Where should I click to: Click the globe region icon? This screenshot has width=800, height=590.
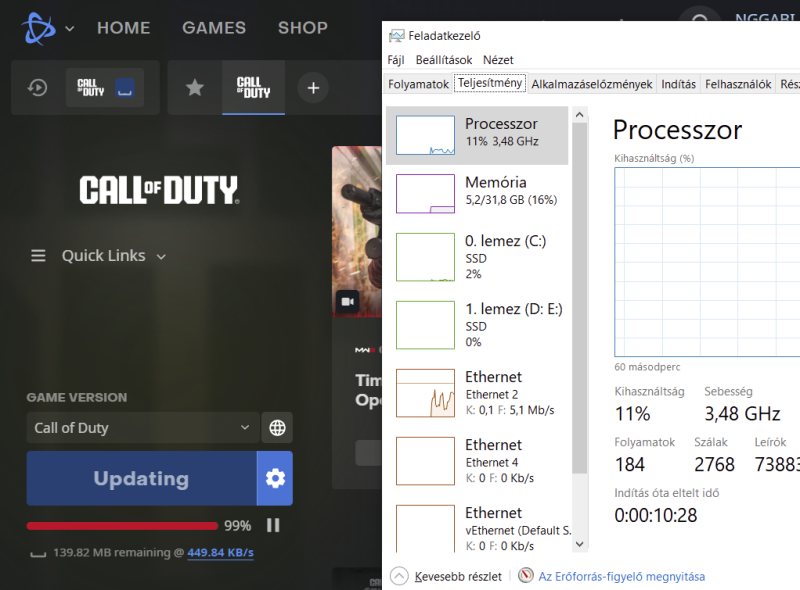277,428
